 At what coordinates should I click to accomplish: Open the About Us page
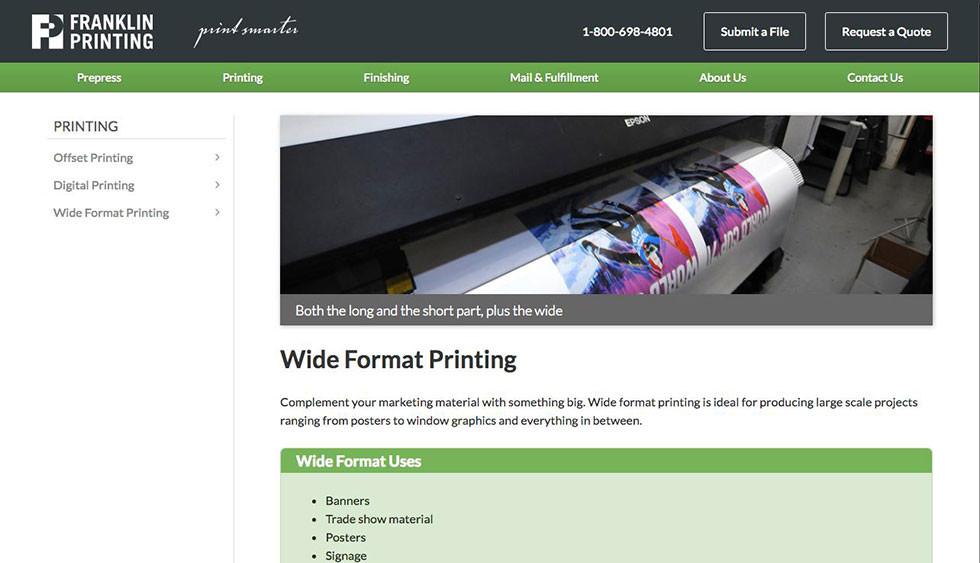(x=722, y=77)
